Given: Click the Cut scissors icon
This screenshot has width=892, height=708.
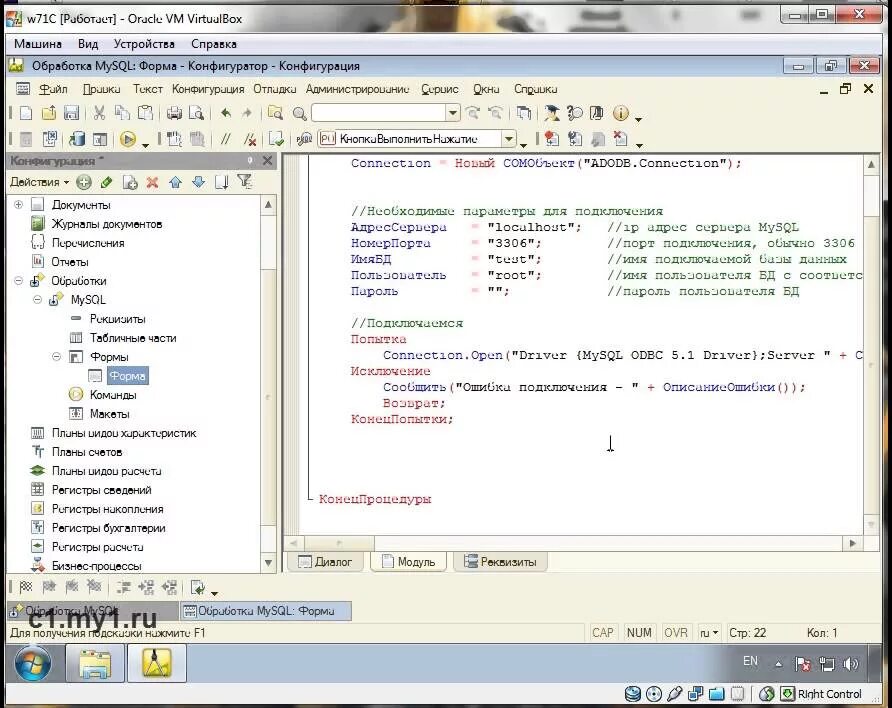Looking at the screenshot, I should (x=99, y=113).
